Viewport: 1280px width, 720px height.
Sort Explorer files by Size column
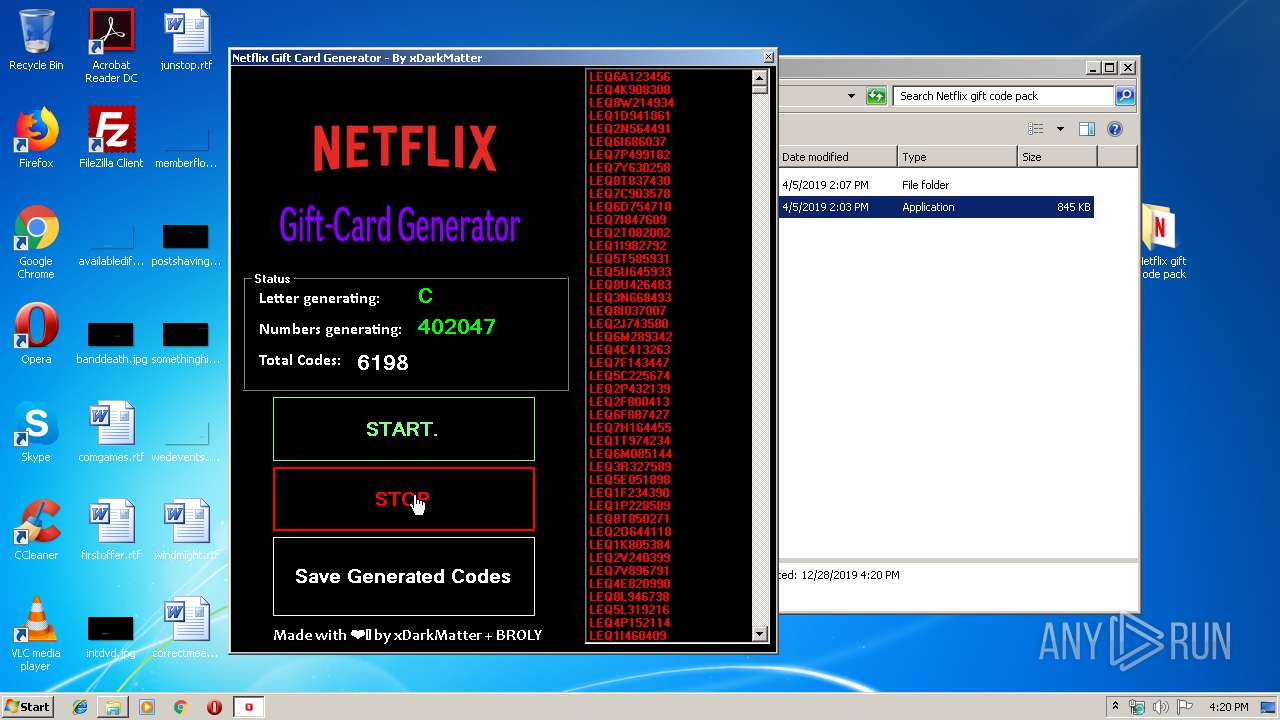tap(1057, 157)
